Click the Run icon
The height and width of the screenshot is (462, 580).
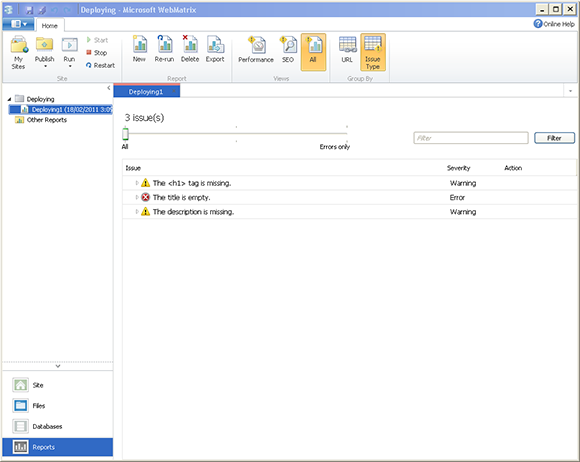point(69,46)
